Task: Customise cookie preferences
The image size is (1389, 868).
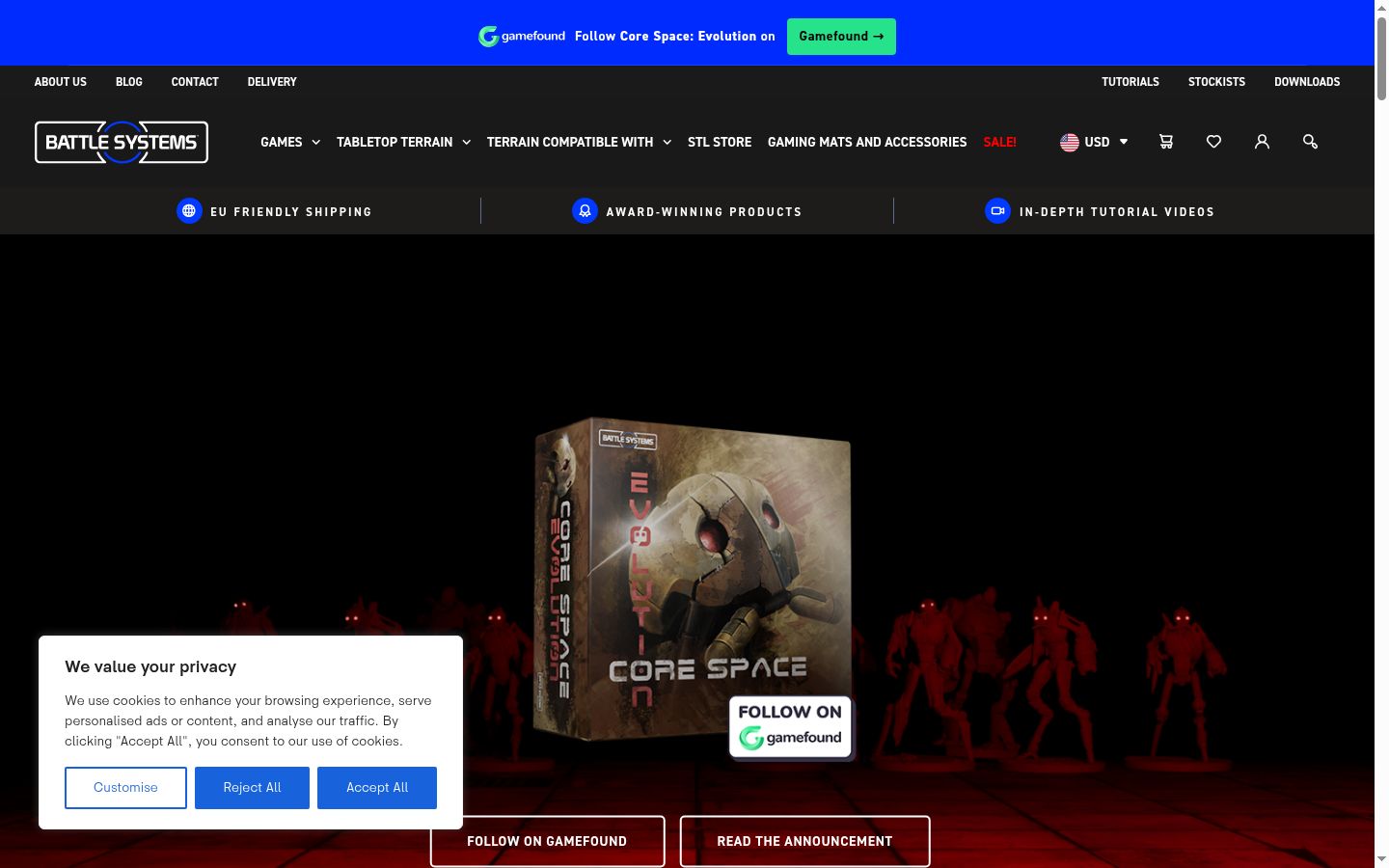Action: point(125,788)
